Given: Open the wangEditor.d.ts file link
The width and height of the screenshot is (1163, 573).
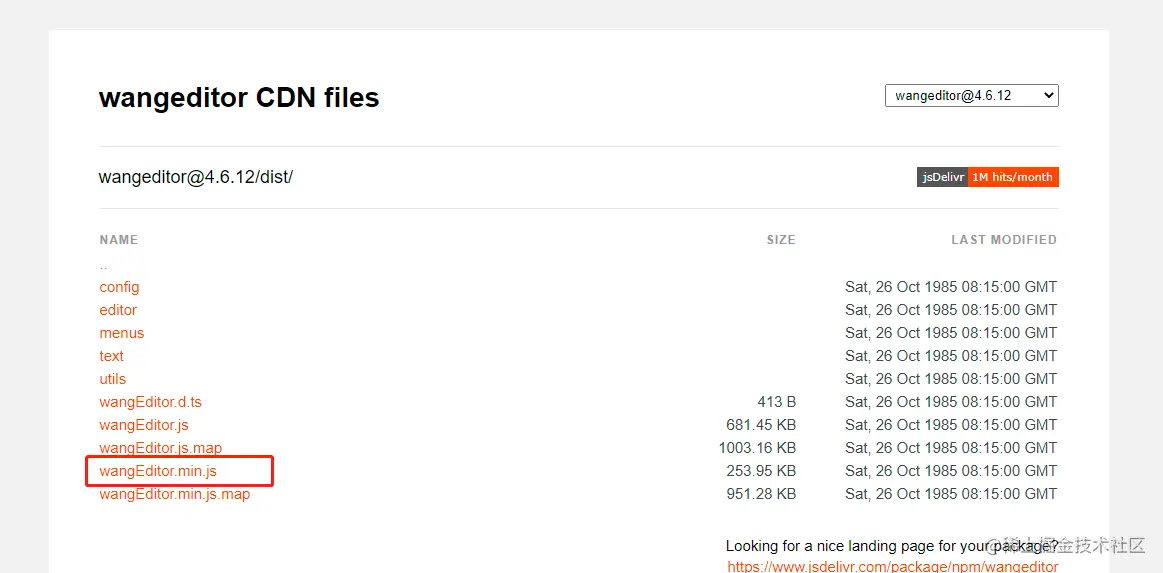Looking at the screenshot, I should (x=151, y=402).
